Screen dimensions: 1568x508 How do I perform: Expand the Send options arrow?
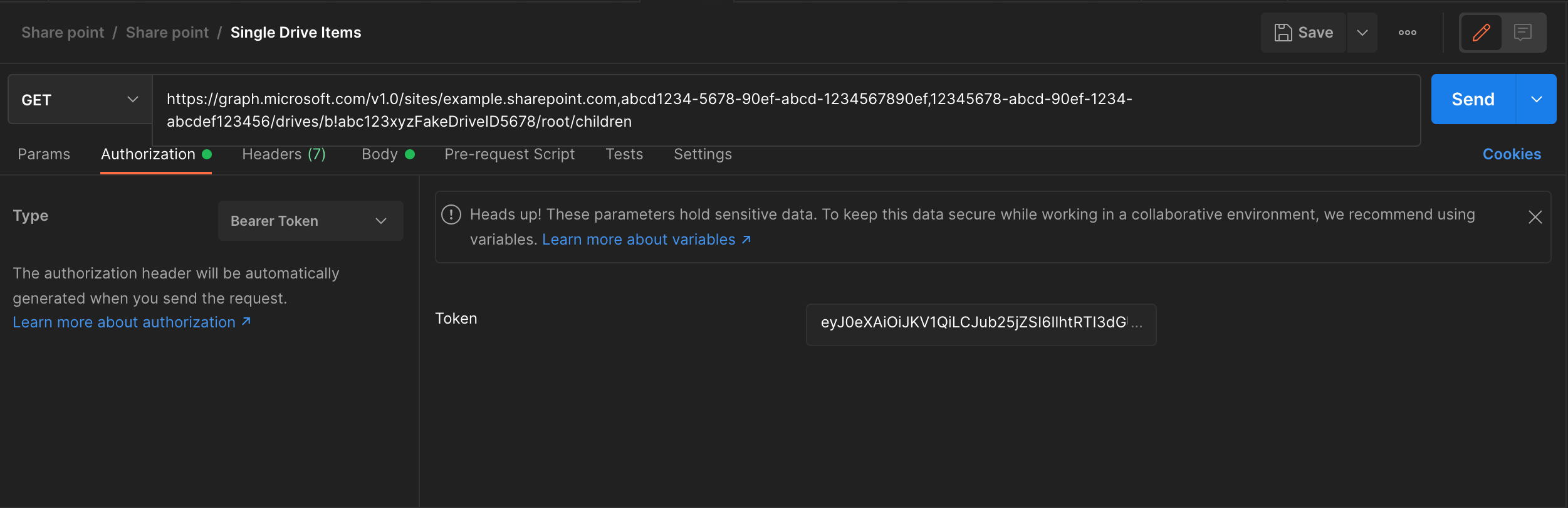[1537, 99]
